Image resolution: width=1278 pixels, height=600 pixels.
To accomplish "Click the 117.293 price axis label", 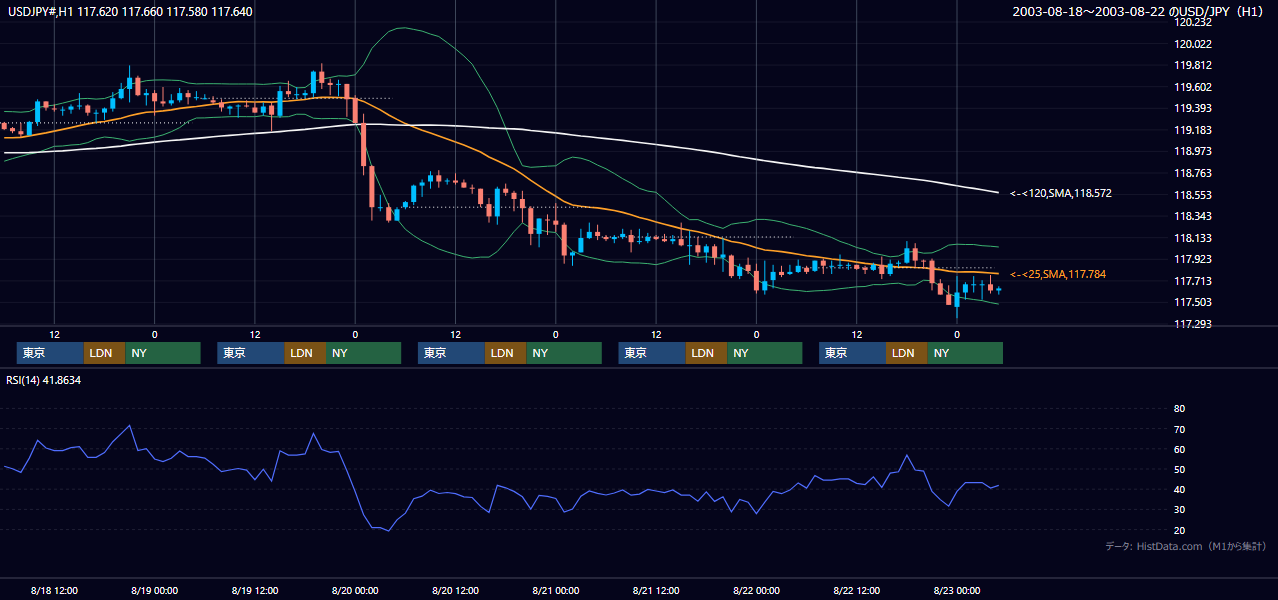I will (1194, 324).
